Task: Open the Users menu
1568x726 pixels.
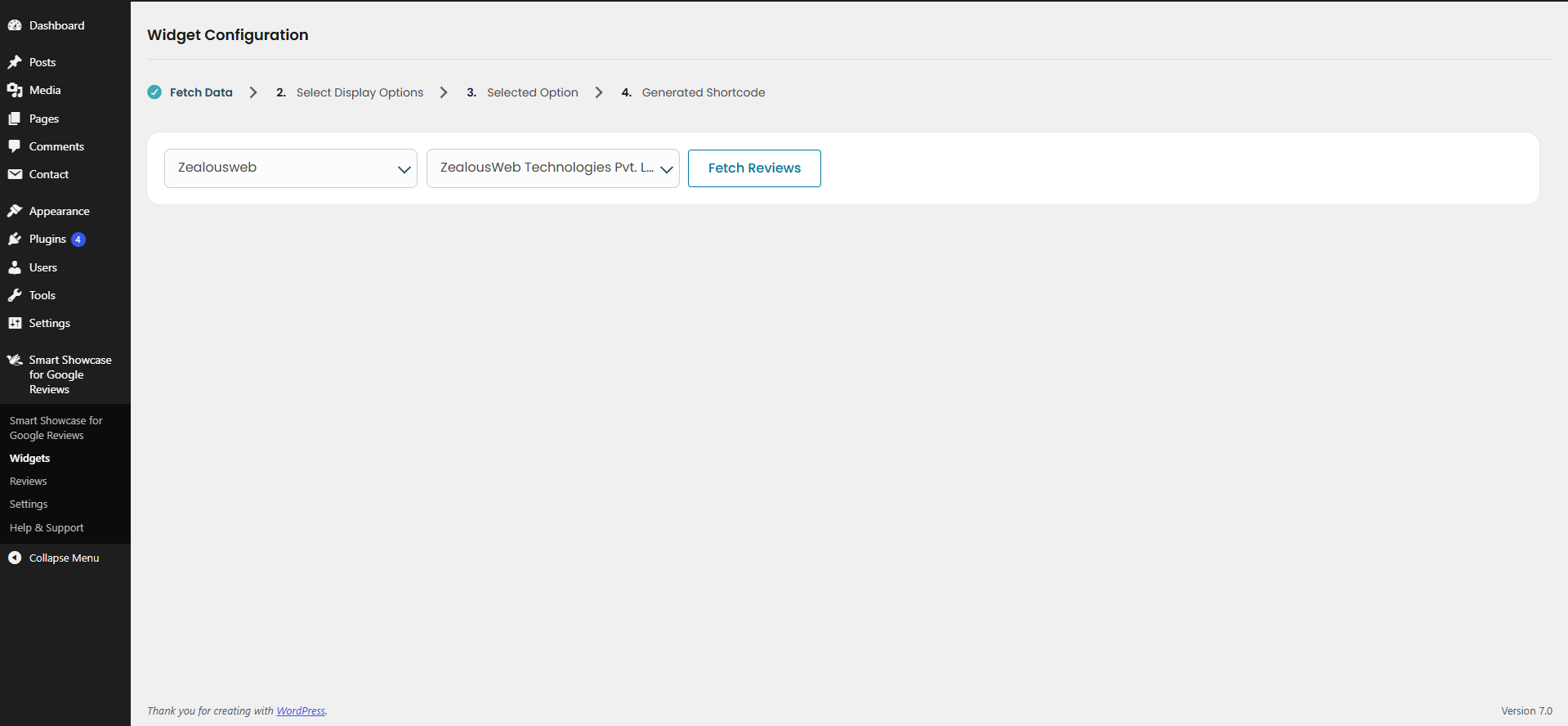Action: click(x=65, y=267)
